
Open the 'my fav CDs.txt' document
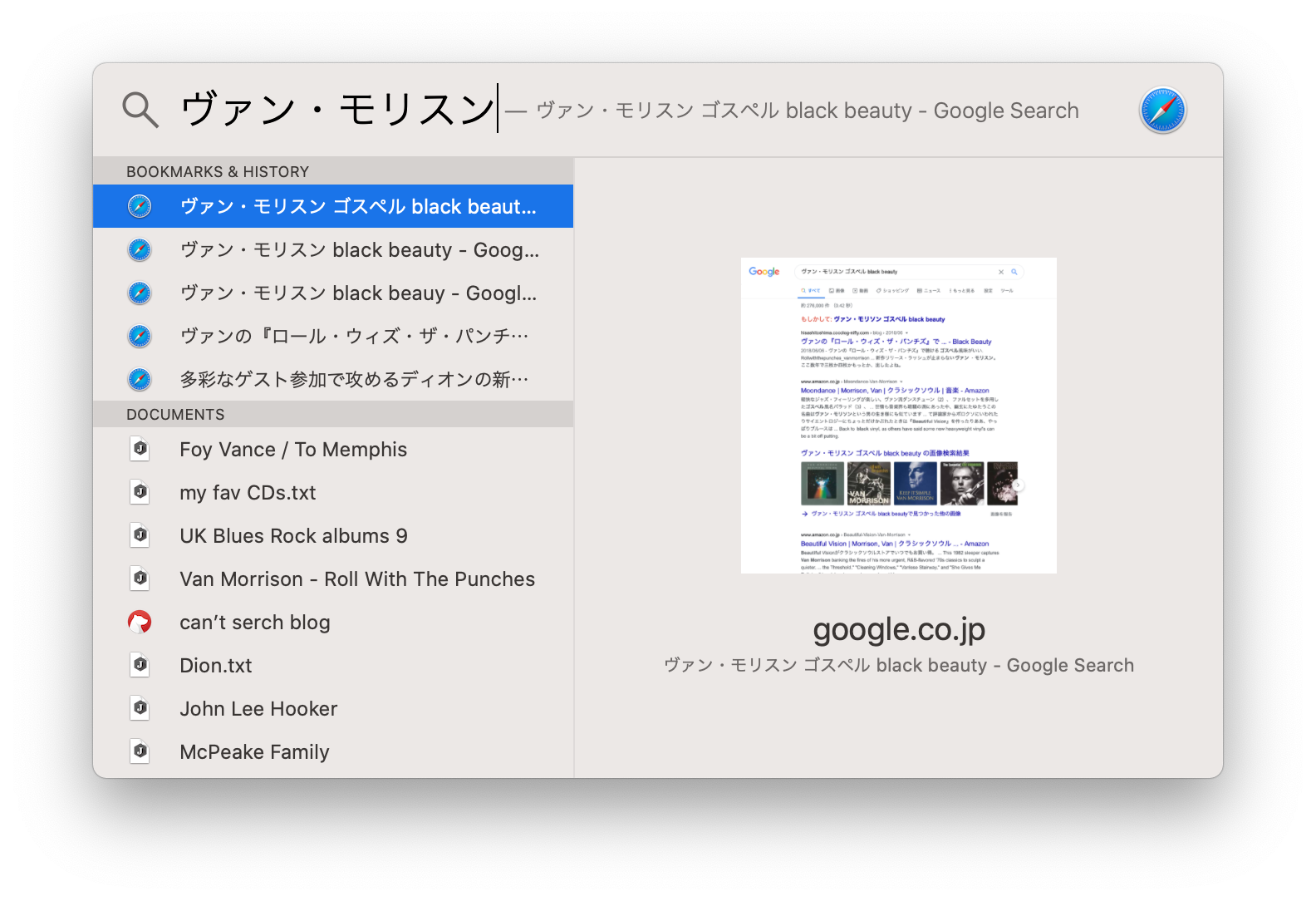(333, 492)
